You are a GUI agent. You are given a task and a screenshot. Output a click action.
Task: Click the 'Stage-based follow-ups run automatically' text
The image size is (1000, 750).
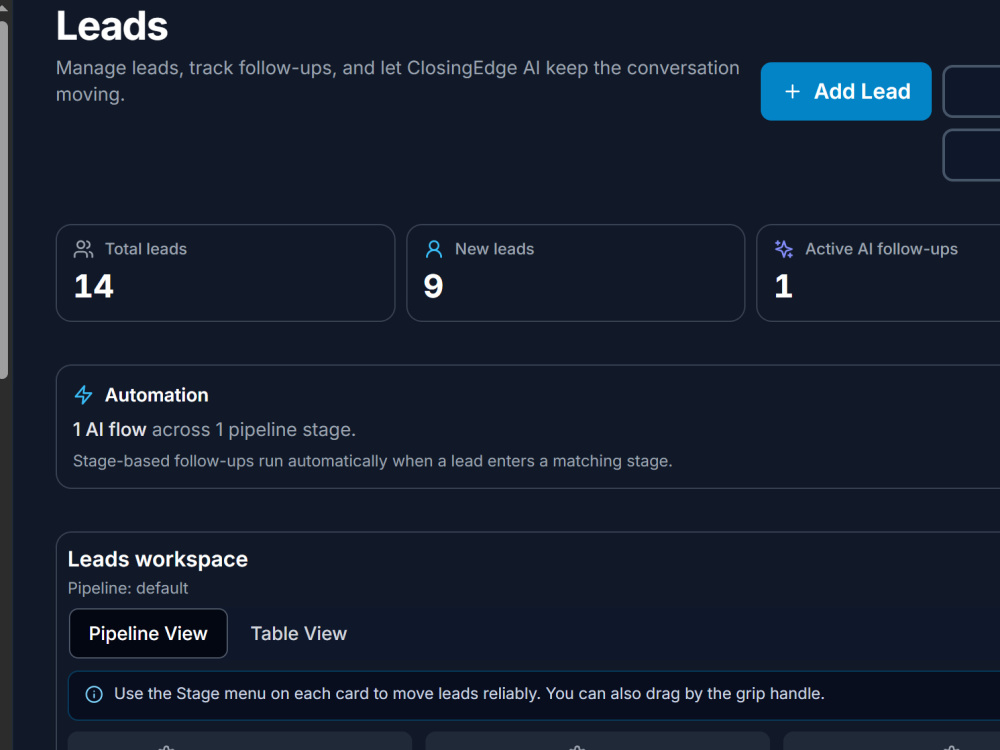pyautogui.click(x=372, y=461)
